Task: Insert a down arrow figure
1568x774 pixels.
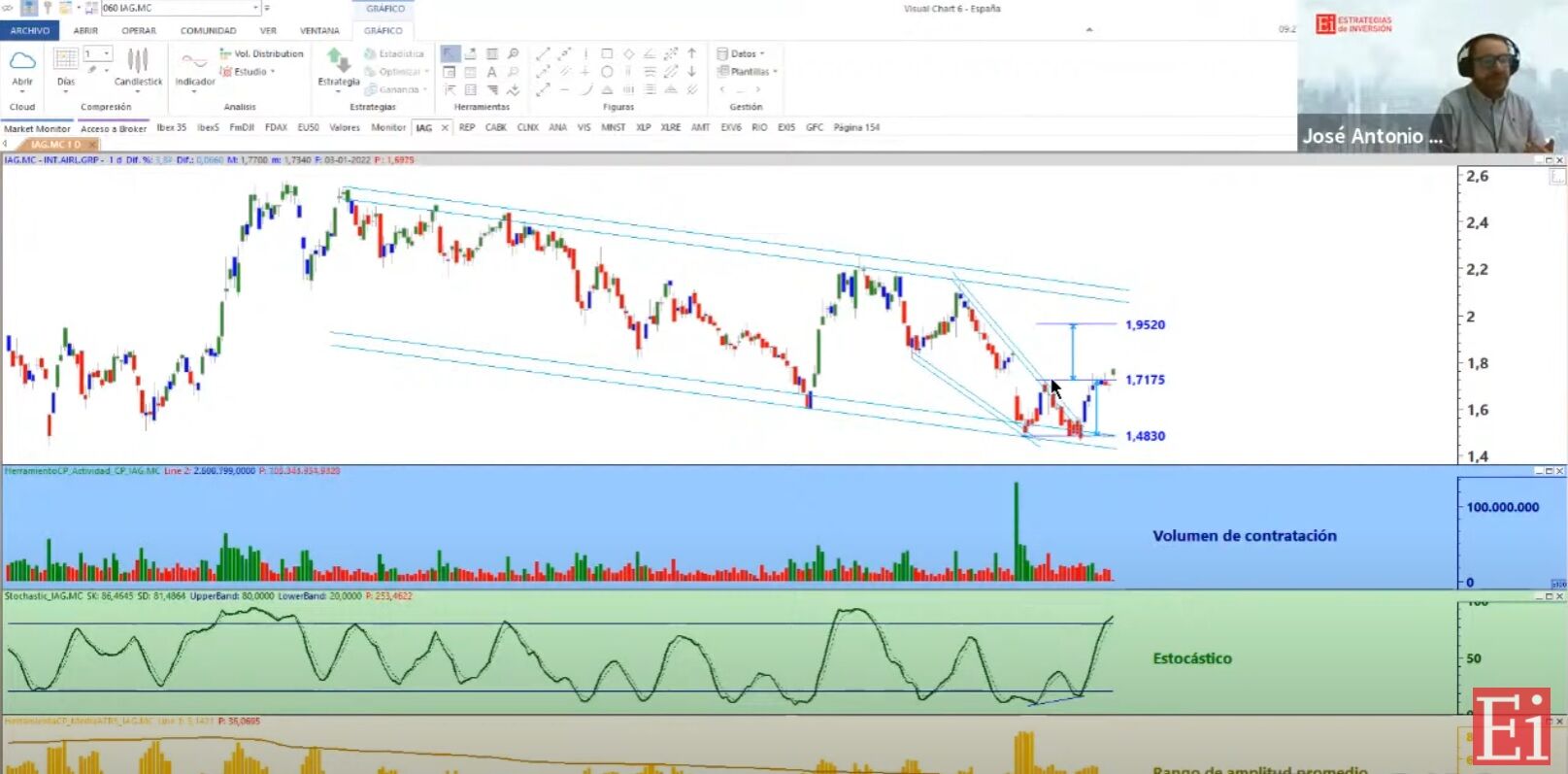Action: 692,72
